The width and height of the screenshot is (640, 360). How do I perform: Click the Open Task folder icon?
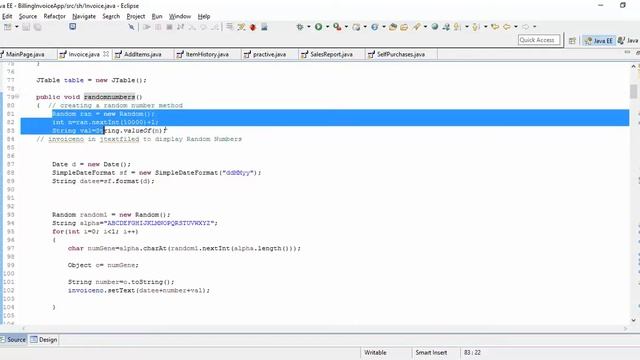(404, 27)
